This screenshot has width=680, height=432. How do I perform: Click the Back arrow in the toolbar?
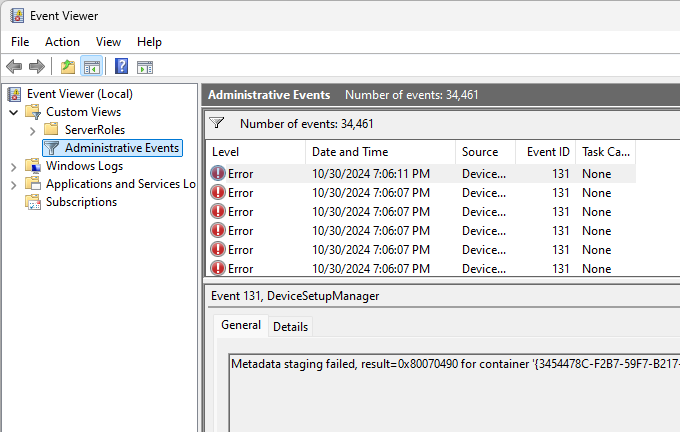(x=14, y=67)
